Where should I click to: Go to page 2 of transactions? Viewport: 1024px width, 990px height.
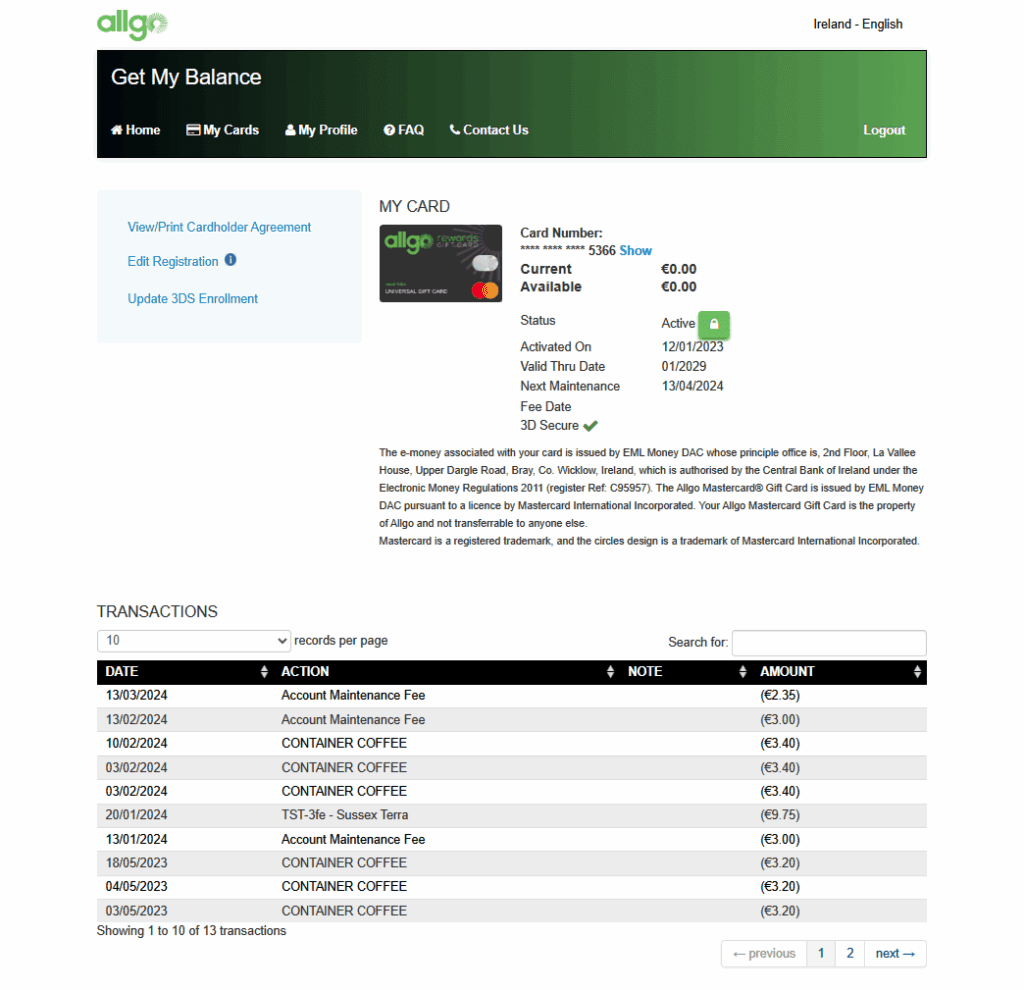(x=849, y=954)
